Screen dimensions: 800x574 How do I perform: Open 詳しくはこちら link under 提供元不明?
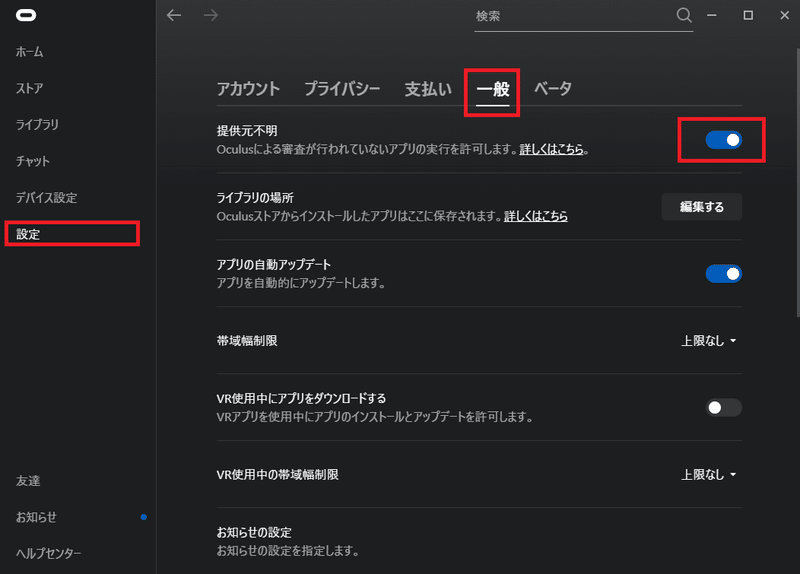[552, 149]
